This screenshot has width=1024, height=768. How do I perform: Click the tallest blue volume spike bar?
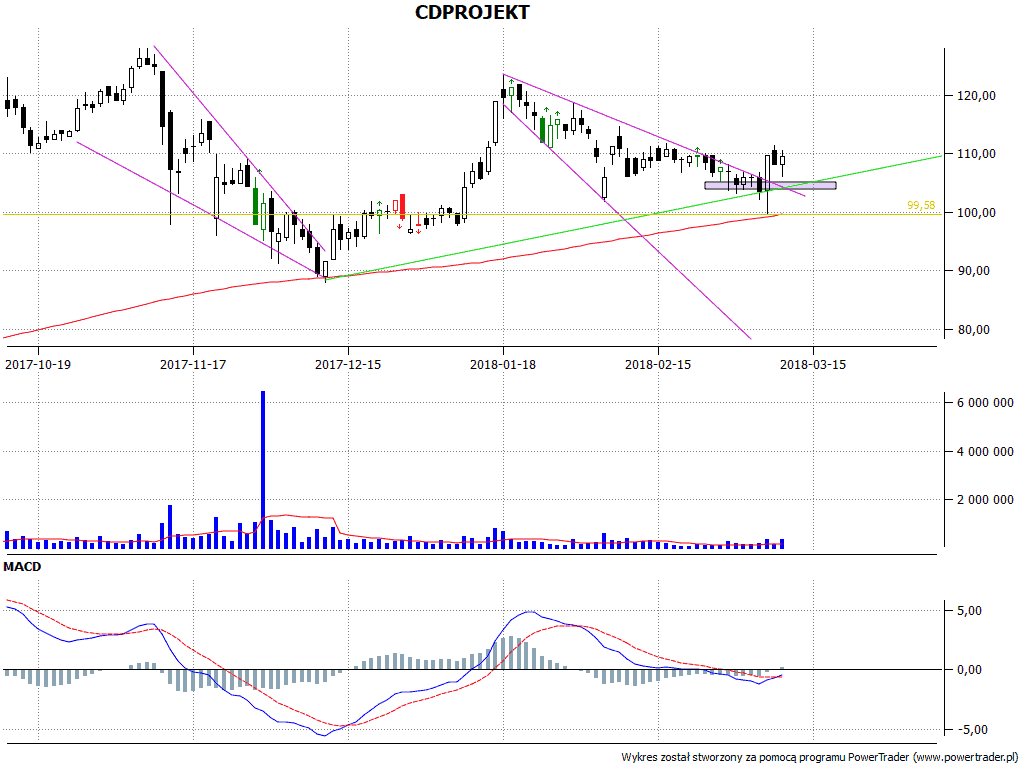263,470
